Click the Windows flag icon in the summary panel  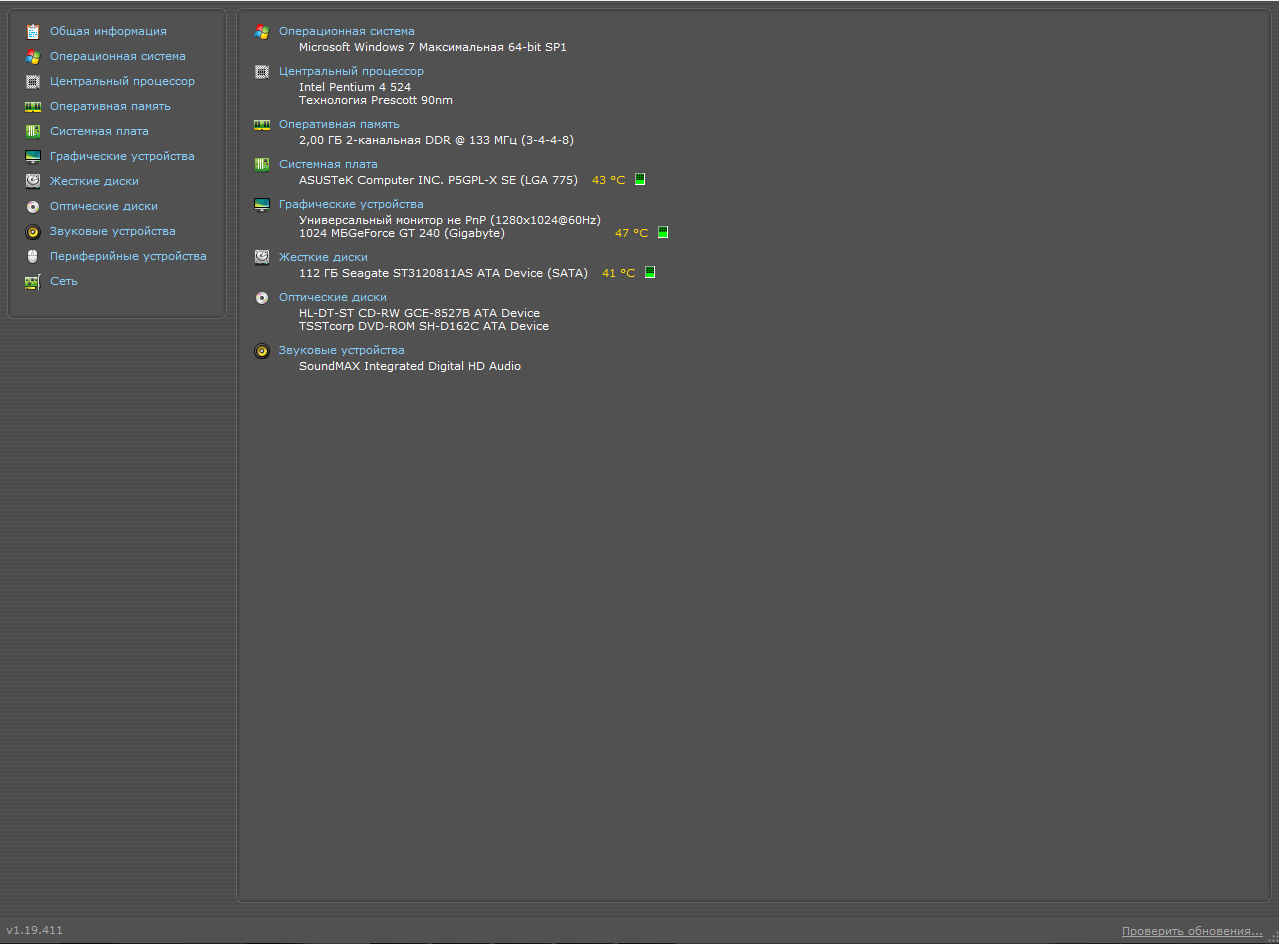(262, 31)
